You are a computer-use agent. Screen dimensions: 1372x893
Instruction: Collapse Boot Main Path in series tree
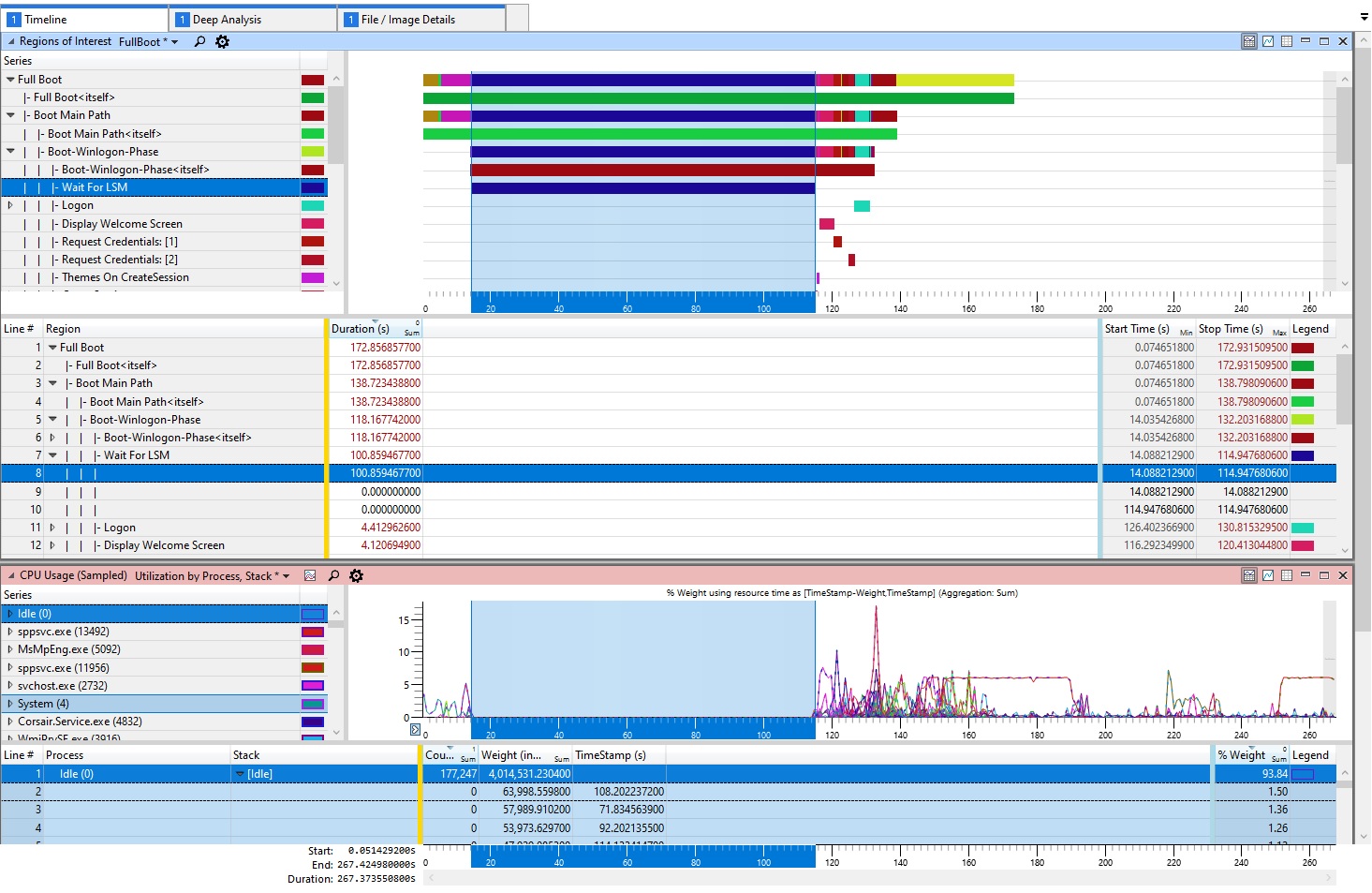(x=10, y=115)
